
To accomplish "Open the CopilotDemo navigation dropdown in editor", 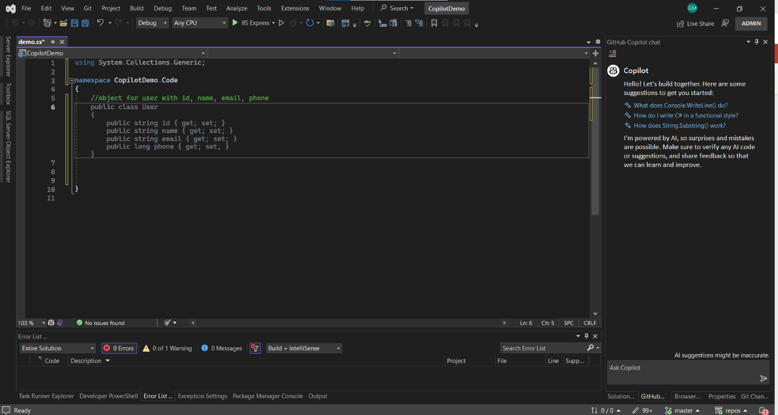I will [112, 53].
